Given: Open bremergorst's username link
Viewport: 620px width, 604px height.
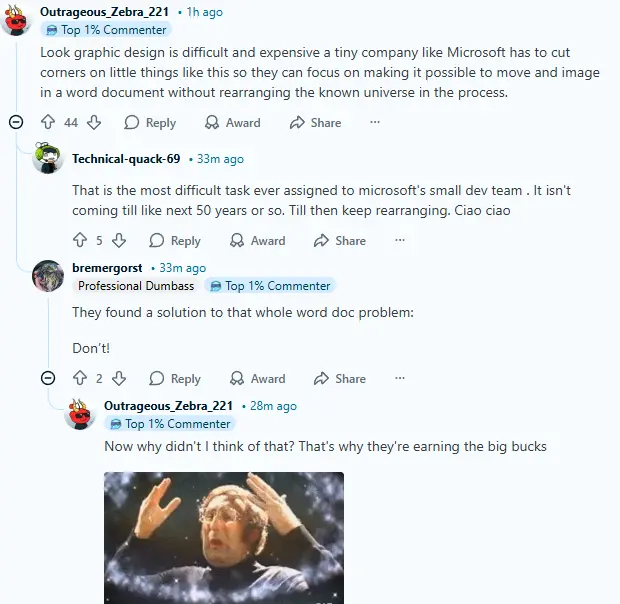Looking at the screenshot, I should [107, 268].
